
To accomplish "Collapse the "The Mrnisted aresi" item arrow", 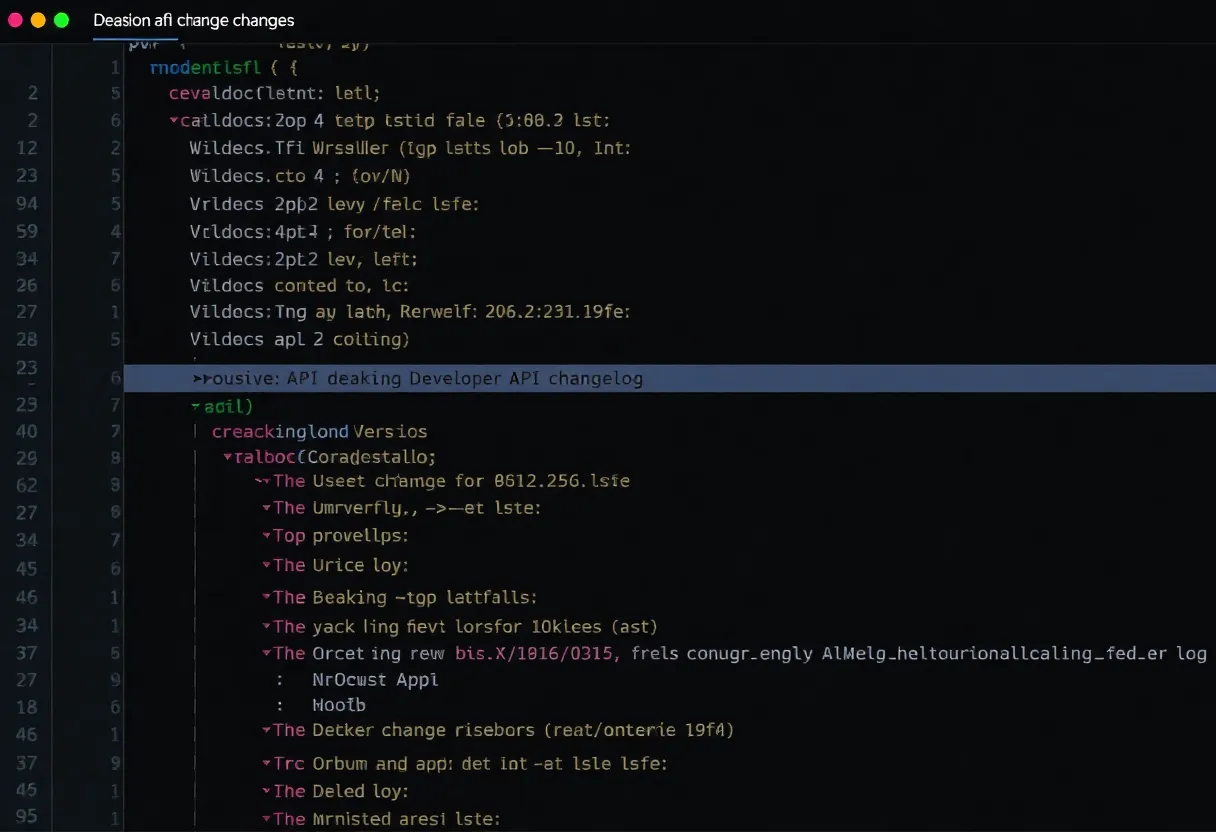I will click(266, 820).
